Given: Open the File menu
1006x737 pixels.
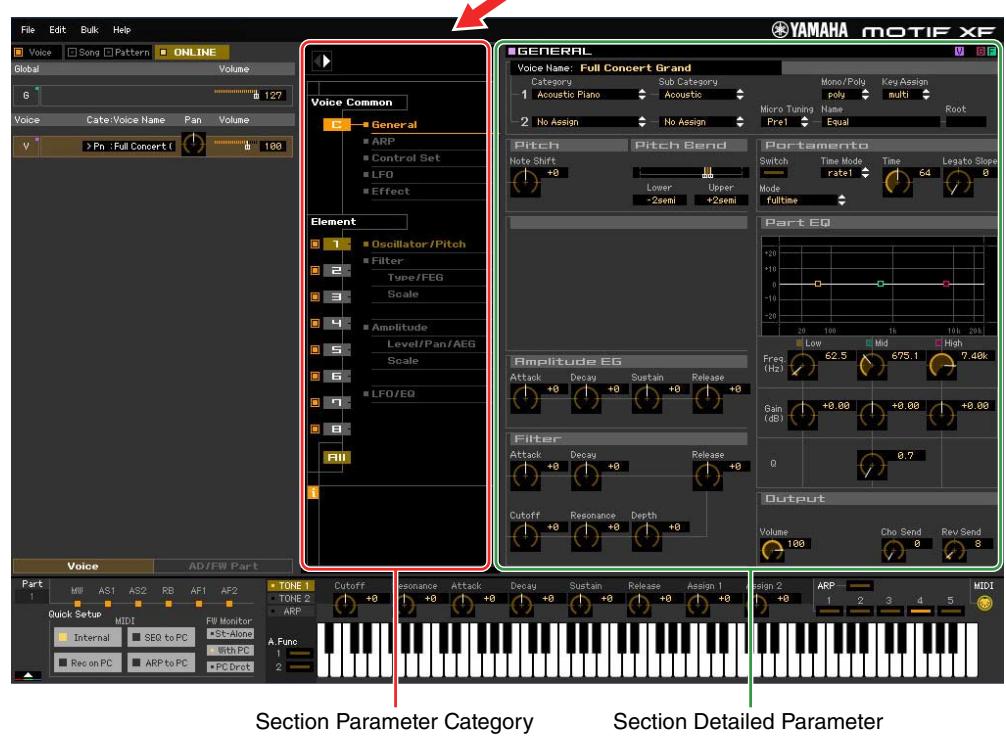Looking at the screenshot, I should [x=28, y=30].
